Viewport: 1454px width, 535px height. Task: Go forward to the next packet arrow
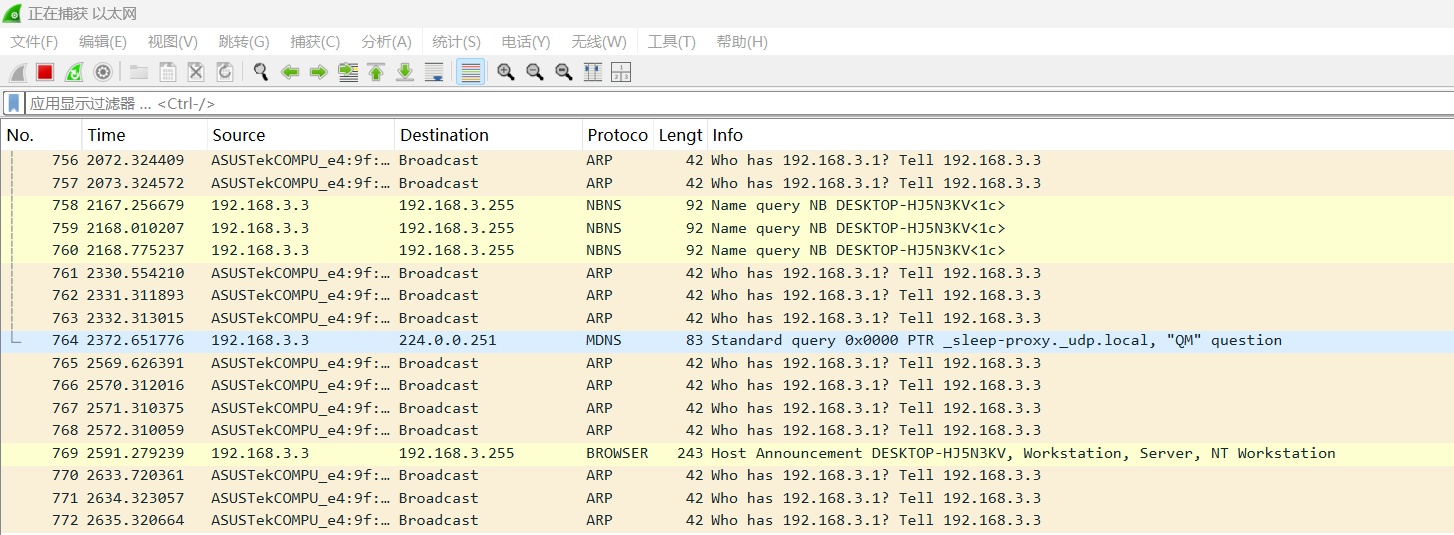[319, 72]
